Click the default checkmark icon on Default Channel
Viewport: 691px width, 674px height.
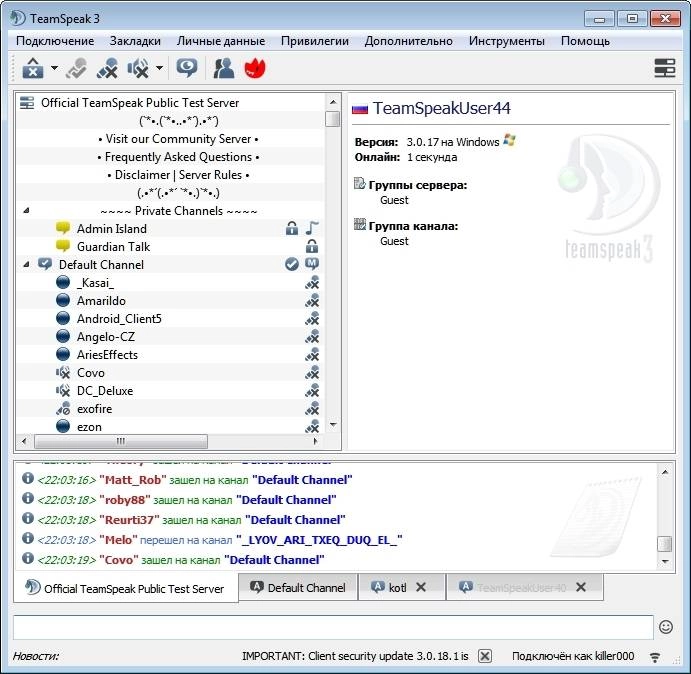tap(292, 264)
